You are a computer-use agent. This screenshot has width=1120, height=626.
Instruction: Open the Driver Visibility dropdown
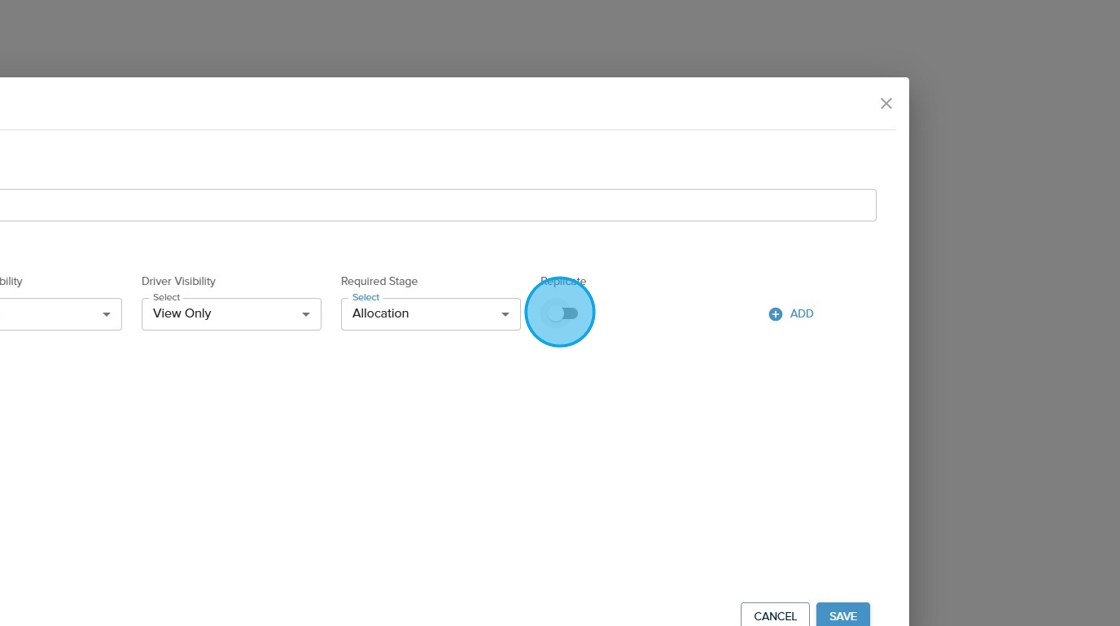(230, 314)
